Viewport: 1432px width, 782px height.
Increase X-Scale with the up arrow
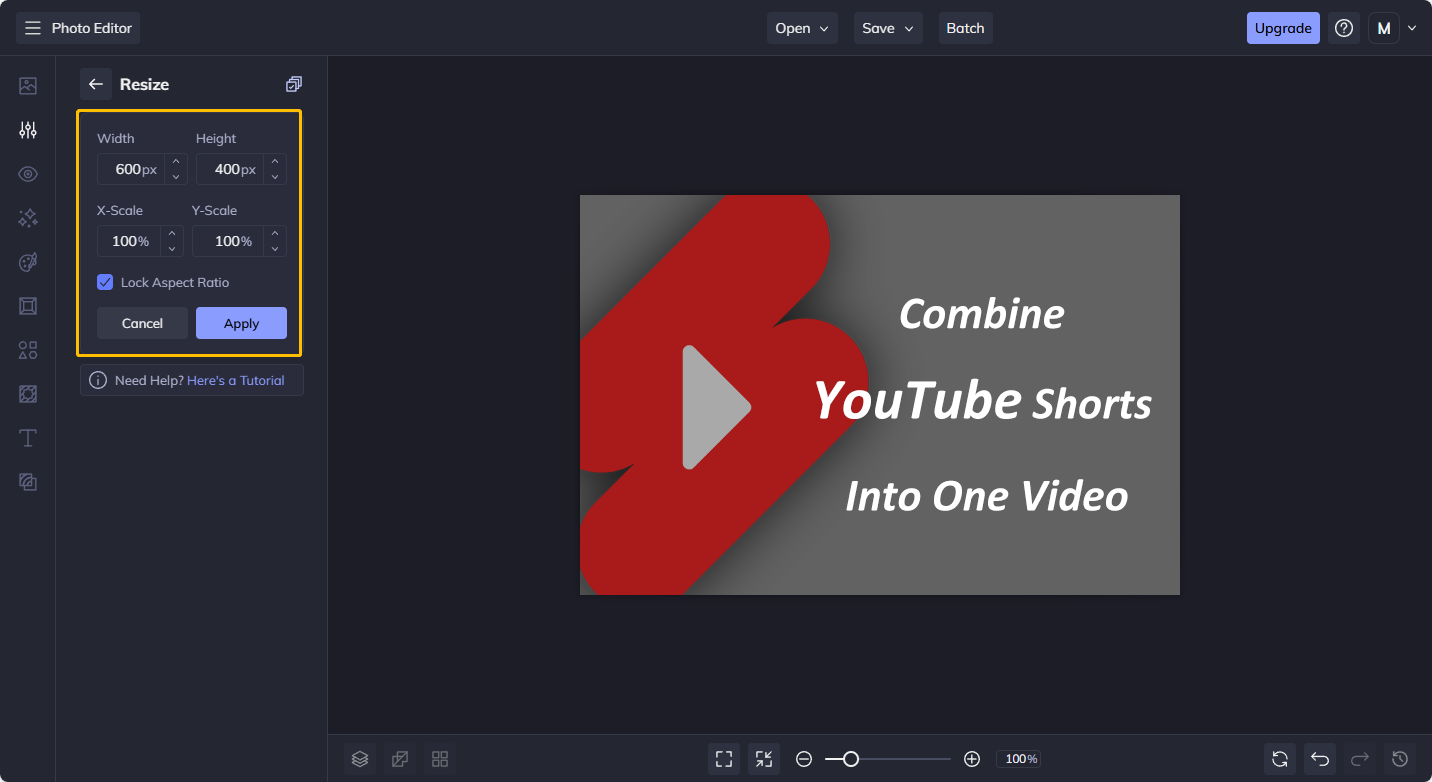click(172, 233)
